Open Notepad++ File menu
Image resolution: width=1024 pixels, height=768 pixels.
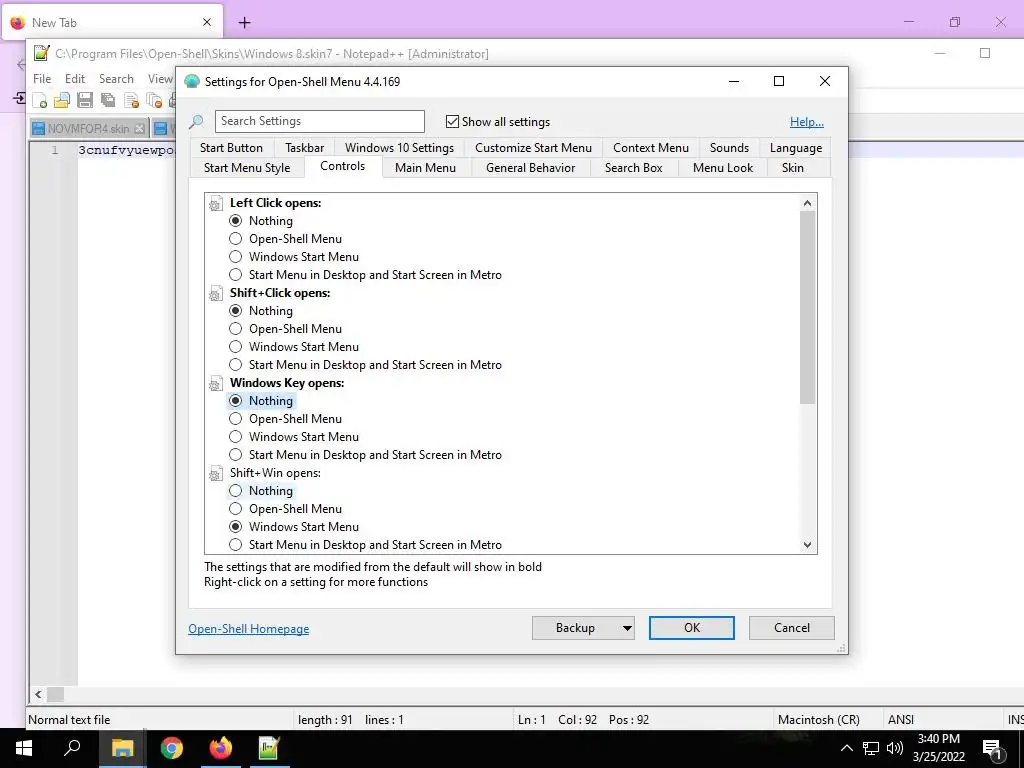42,79
